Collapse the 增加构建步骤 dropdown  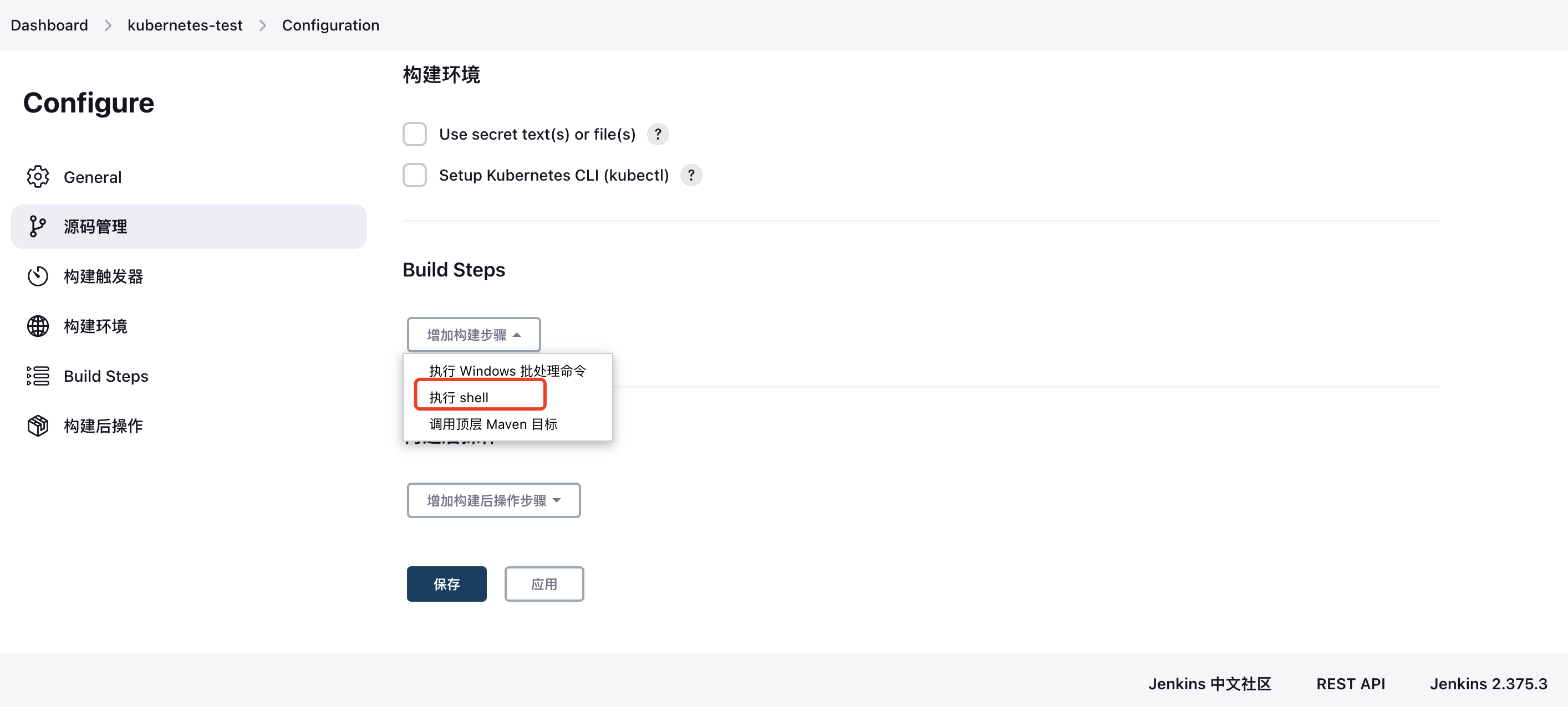(x=474, y=335)
